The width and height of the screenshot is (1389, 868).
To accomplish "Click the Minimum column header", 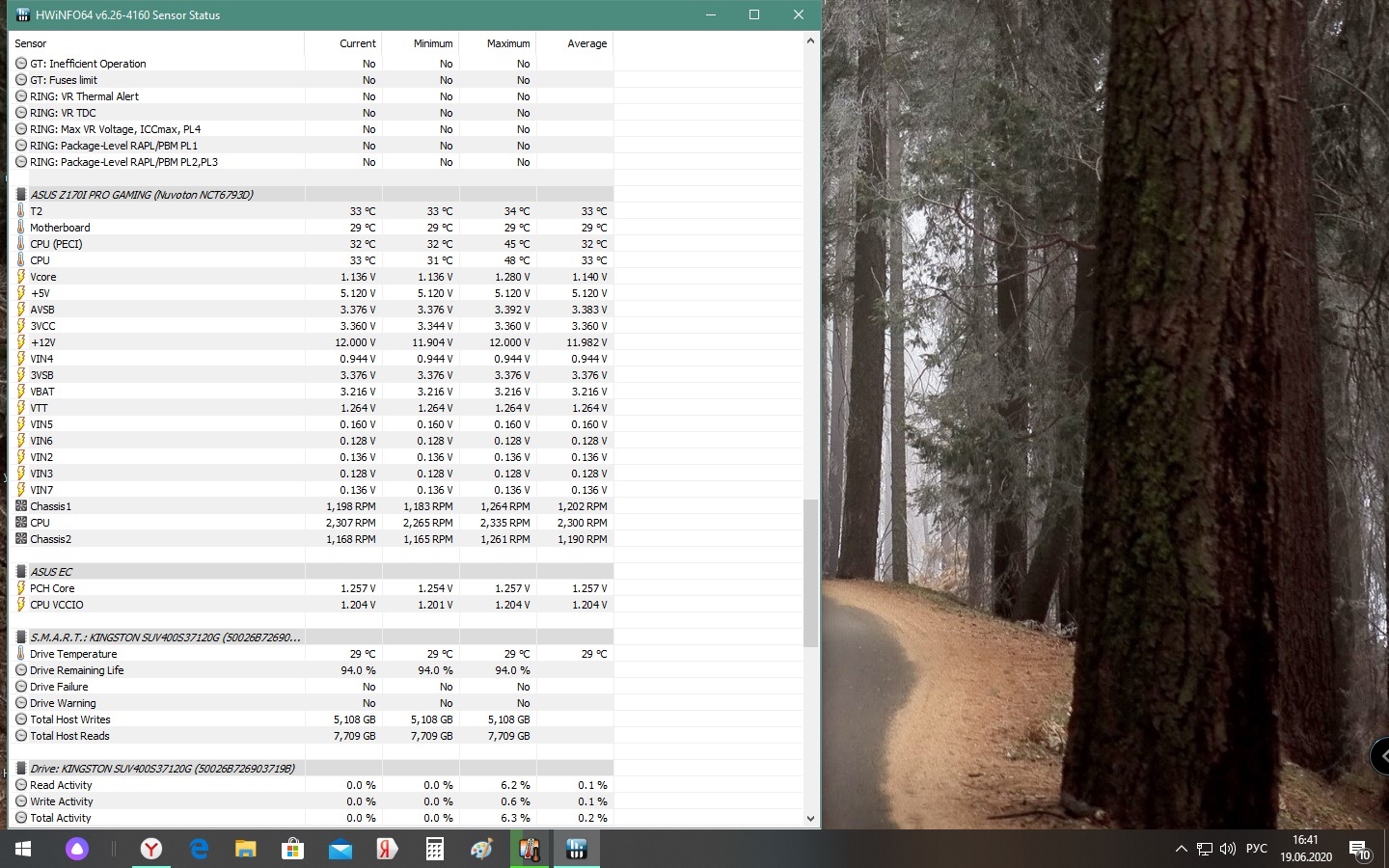I will [421, 43].
